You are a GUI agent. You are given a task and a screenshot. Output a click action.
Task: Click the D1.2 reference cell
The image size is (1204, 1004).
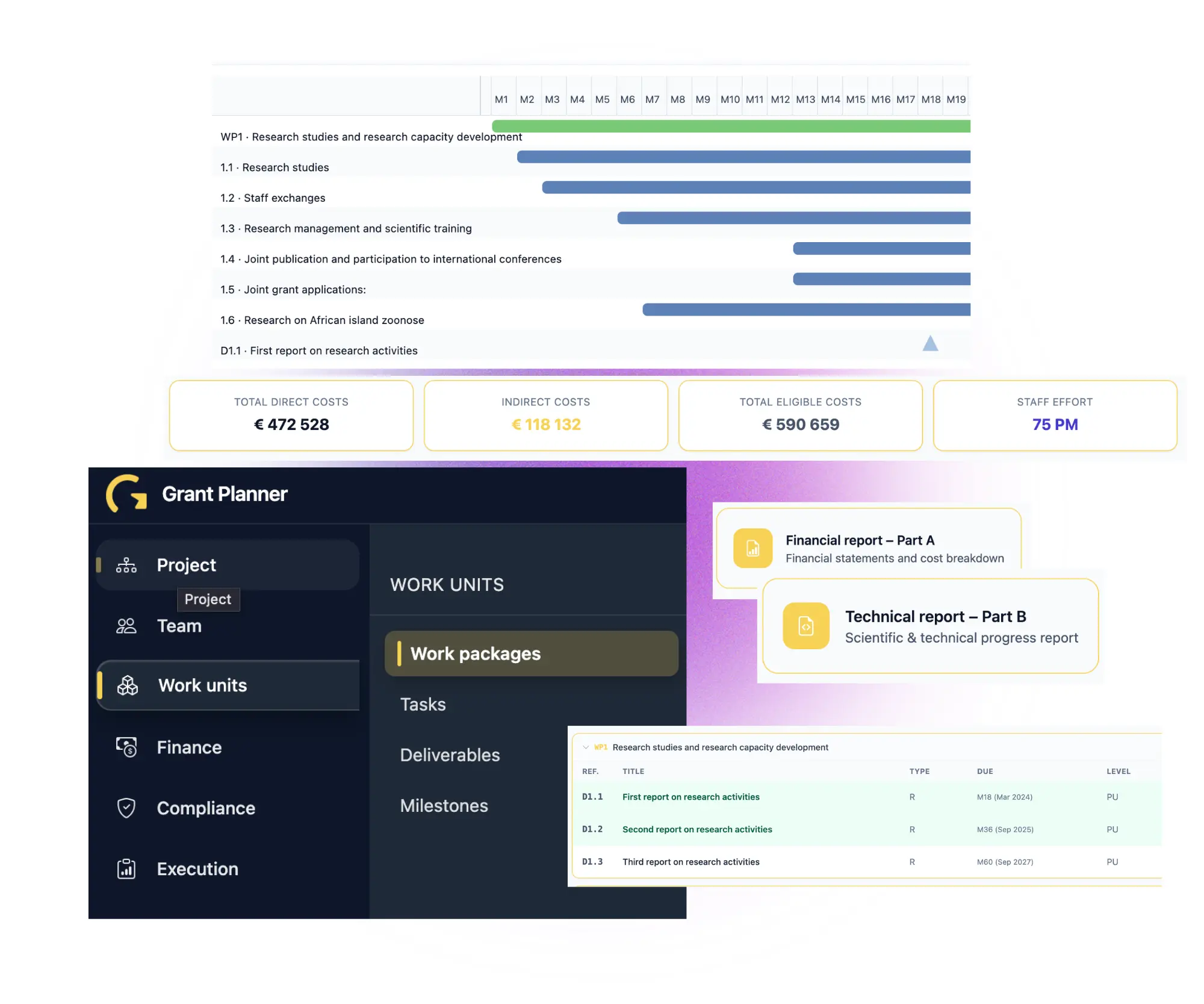click(x=592, y=830)
